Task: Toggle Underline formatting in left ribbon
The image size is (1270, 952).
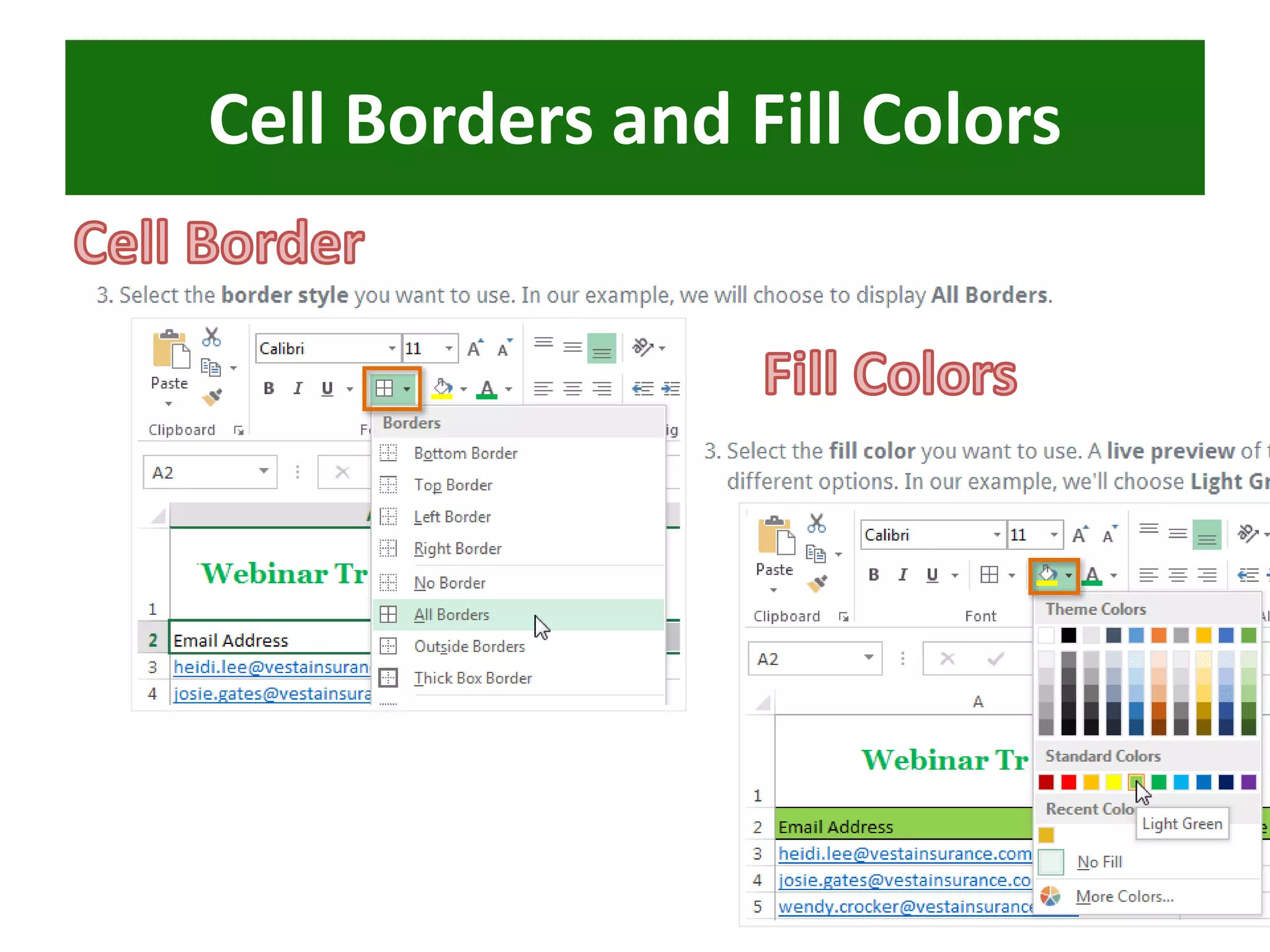Action: (327, 389)
